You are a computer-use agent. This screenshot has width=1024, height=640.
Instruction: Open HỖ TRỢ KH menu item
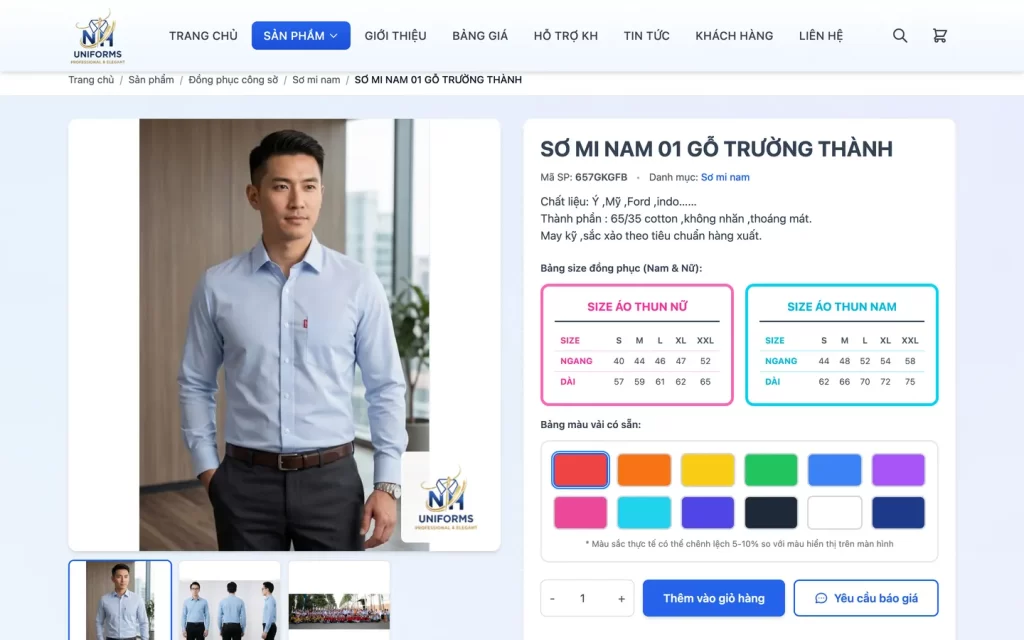(x=566, y=36)
